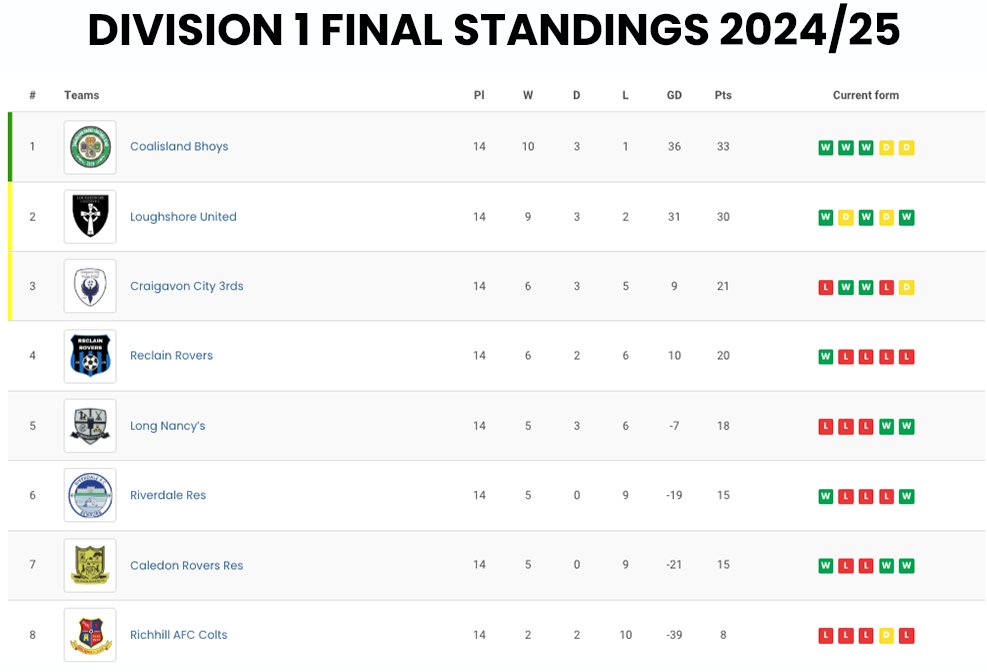Click Richhill AFC Colts' yellow D form badge
The height and width of the screenshot is (672, 987).
pyautogui.click(x=886, y=636)
